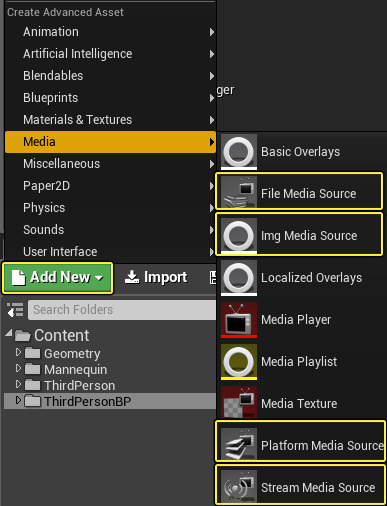Open the Animation submenu
This screenshot has height=506, width=387.
[110, 32]
